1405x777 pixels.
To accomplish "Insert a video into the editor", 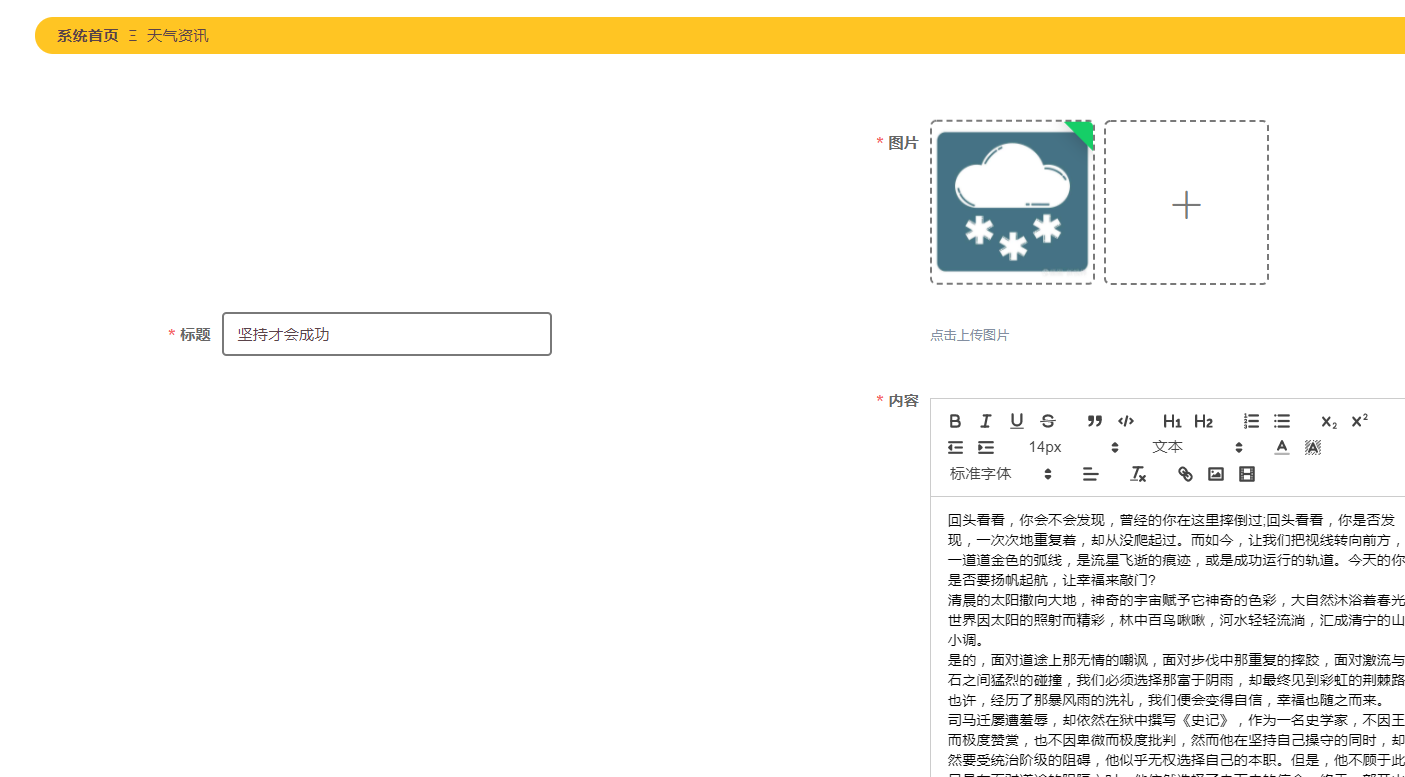I will pyautogui.click(x=1246, y=474).
